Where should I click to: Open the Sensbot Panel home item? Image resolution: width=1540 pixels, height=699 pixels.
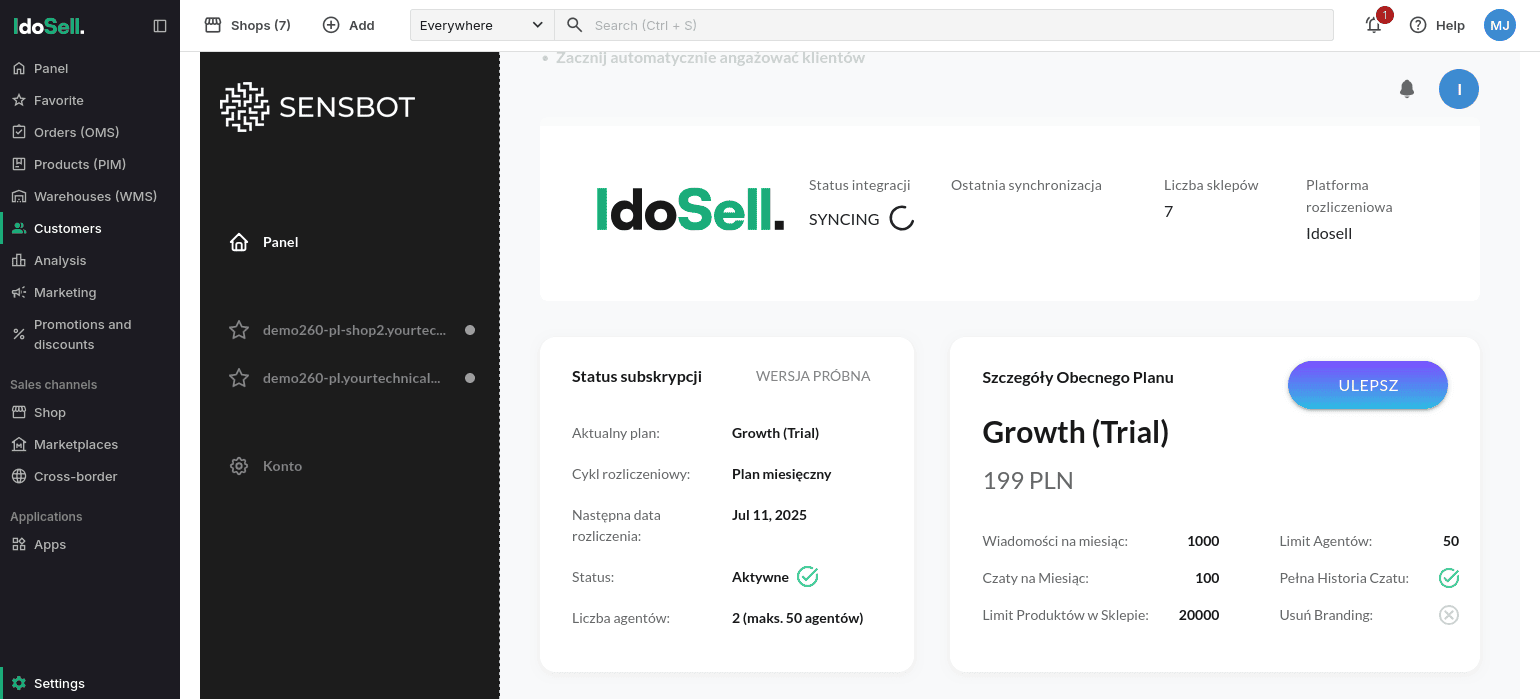[x=280, y=242]
